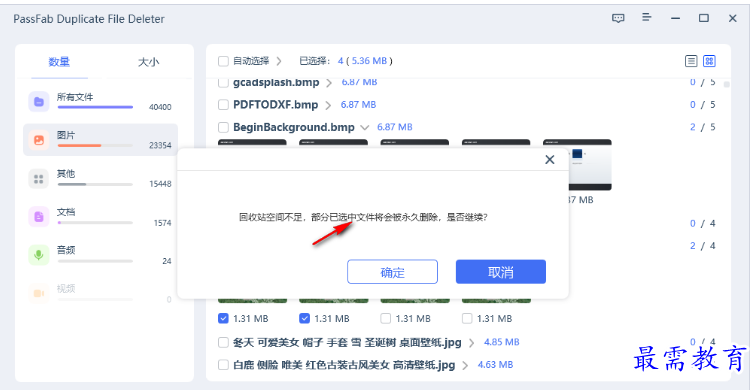Click the PDFTODXF.bmp file name

coord(275,104)
